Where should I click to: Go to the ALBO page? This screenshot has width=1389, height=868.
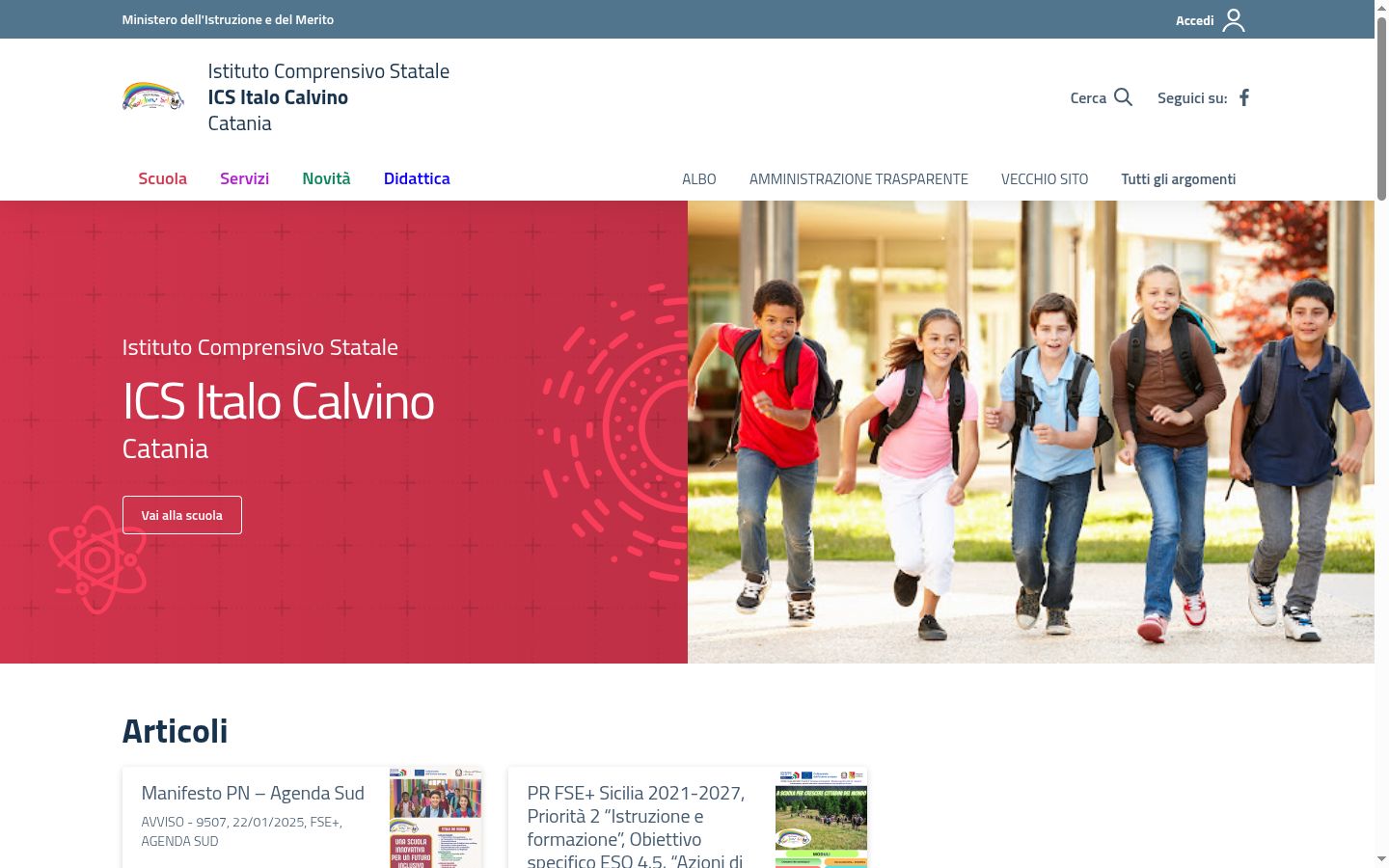[x=699, y=179]
